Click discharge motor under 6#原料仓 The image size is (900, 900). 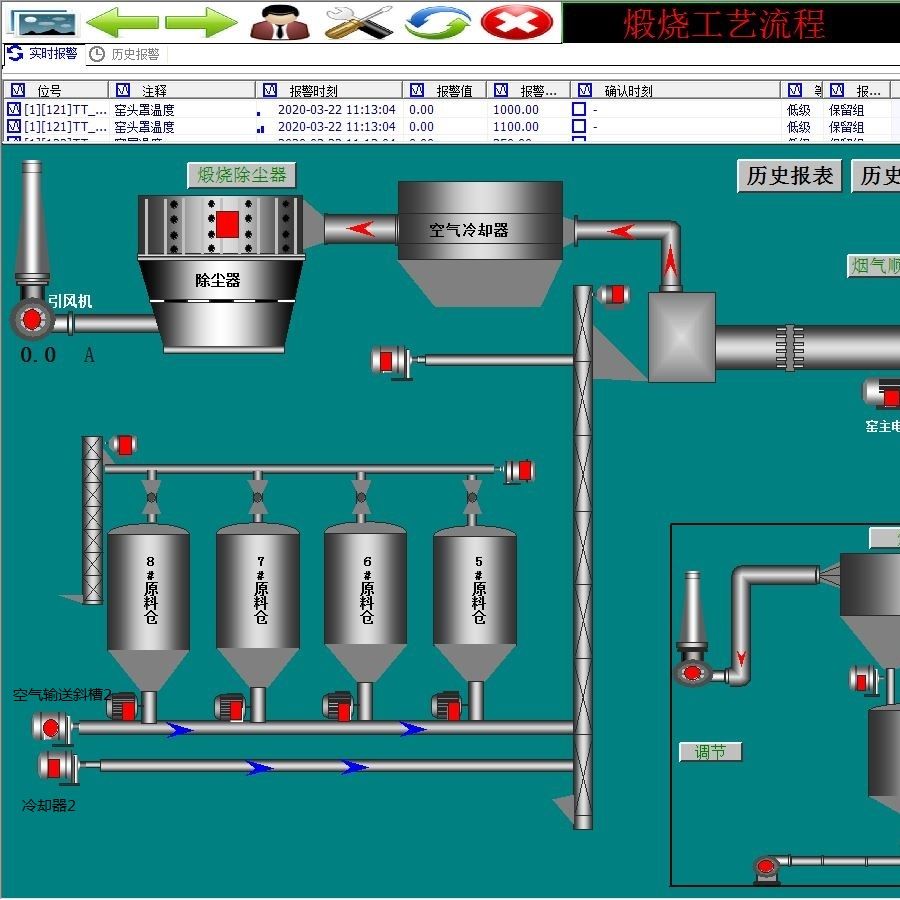tap(338, 707)
